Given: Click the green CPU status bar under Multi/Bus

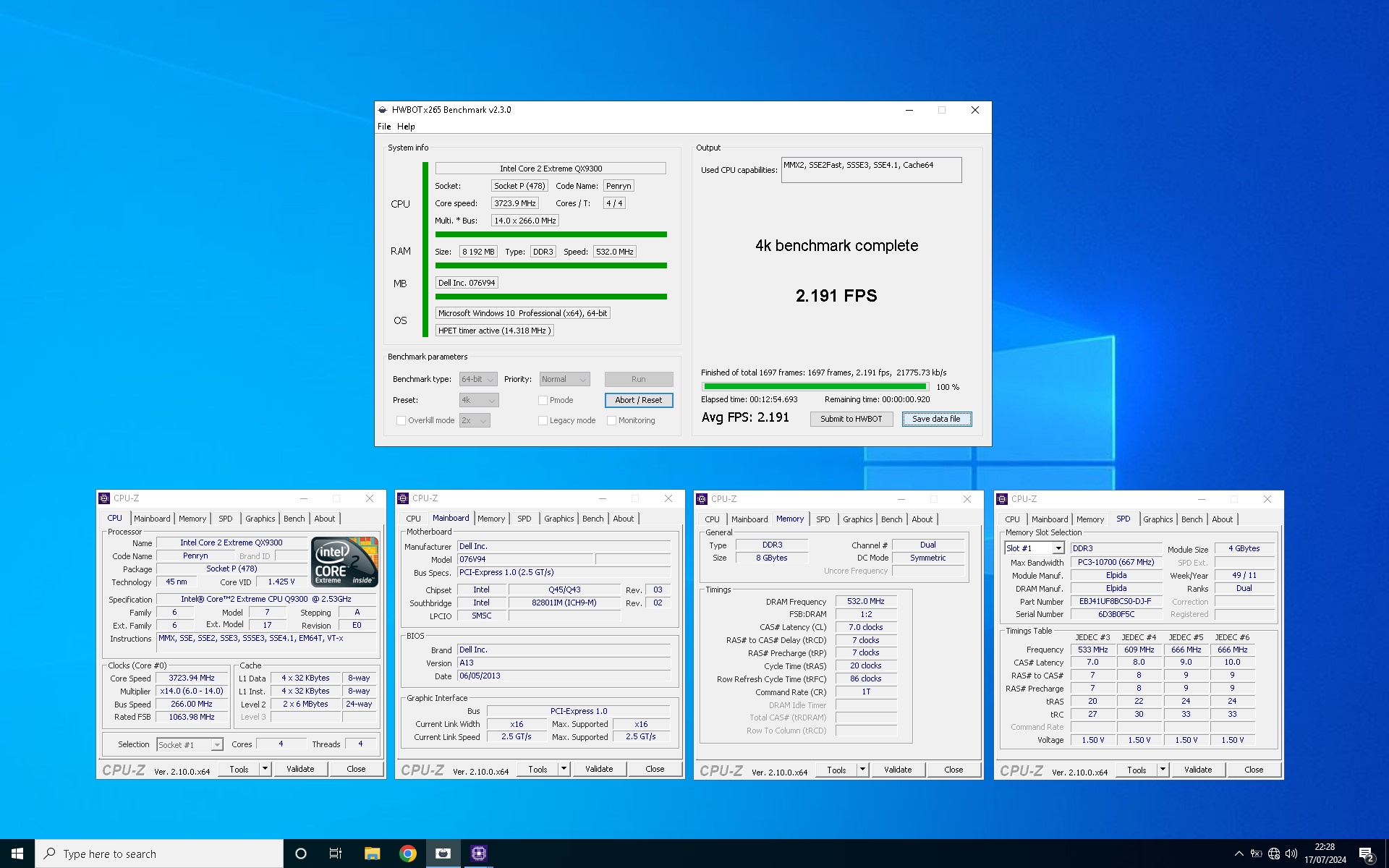Looking at the screenshot, I should click(551, 234).
